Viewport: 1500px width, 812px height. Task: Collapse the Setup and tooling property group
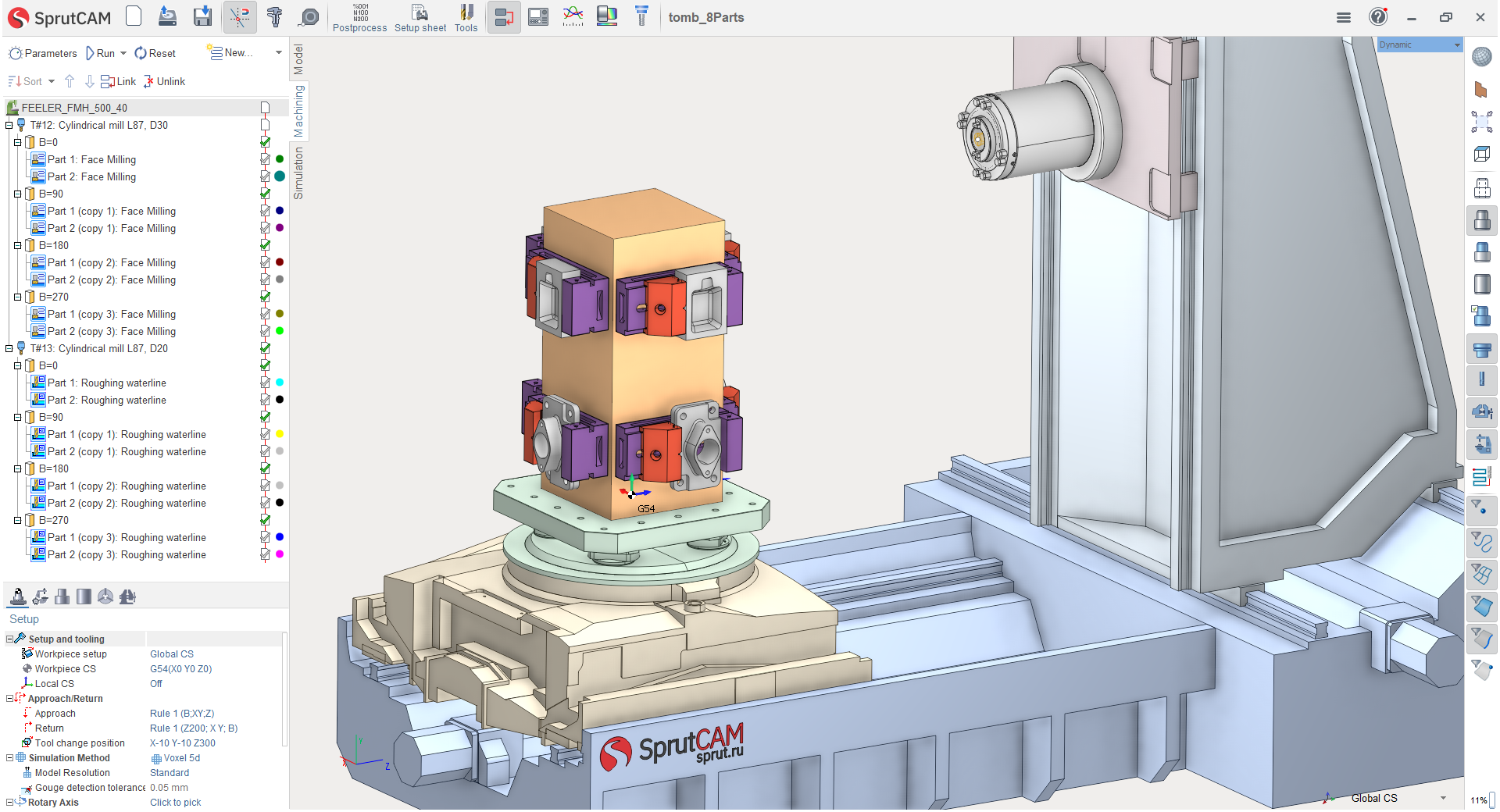tap(9, 639)
